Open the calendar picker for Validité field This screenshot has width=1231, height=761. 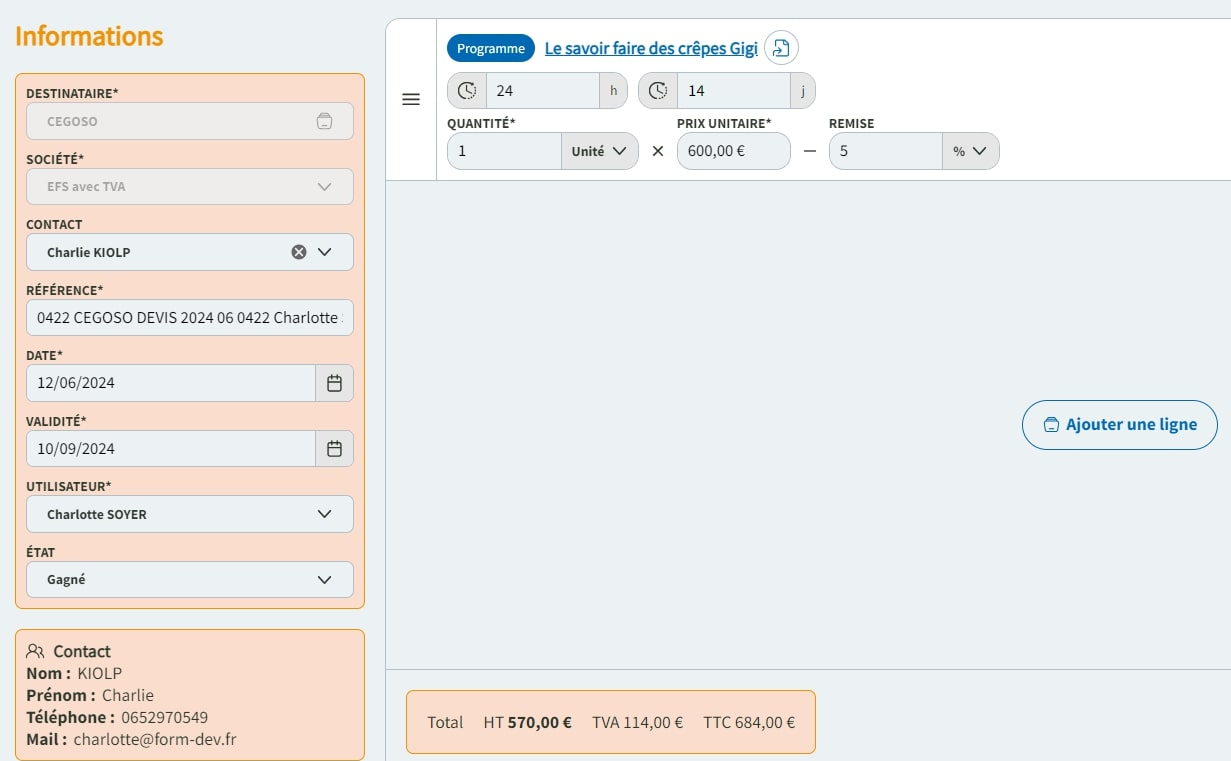[x=335, y=449]
